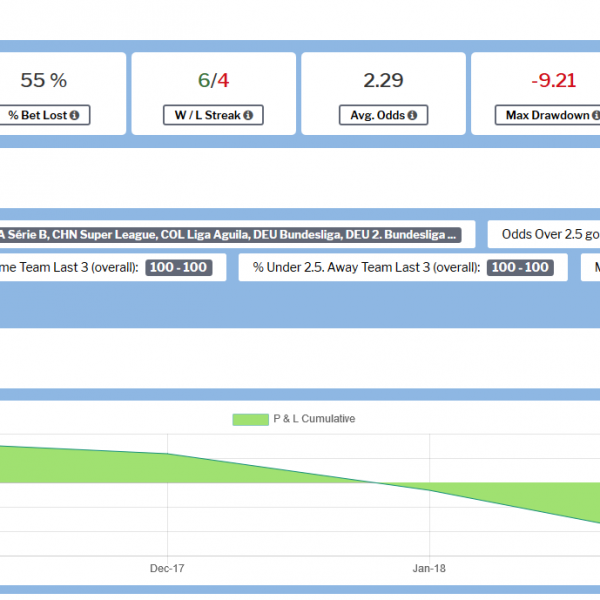Click the Avg. Odds label text
Viewport: 600px width, 600px height.
[x=376, y=116]
